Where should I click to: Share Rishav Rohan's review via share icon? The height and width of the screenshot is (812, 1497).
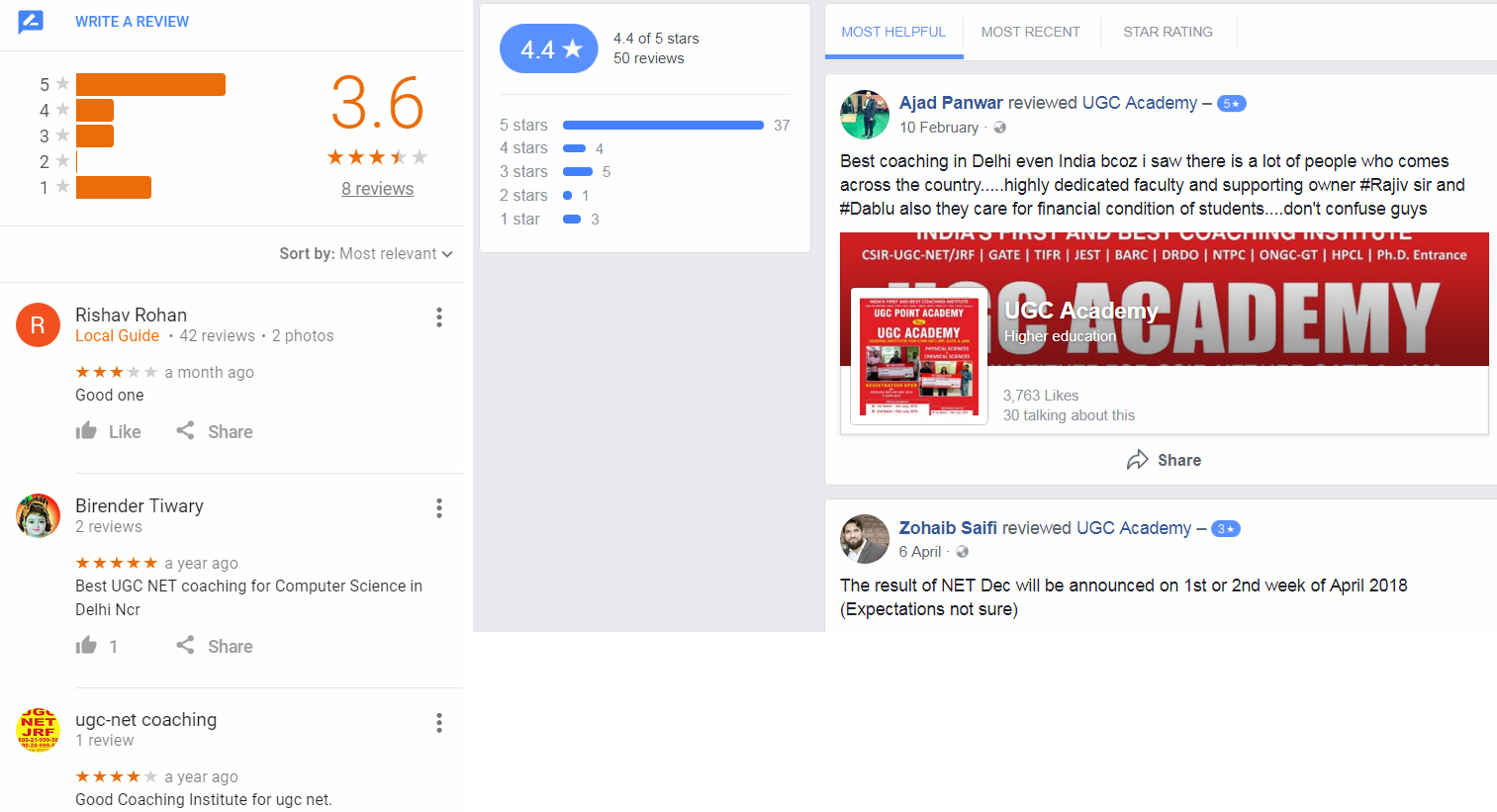pyautogui.click(x=185, y=430)
